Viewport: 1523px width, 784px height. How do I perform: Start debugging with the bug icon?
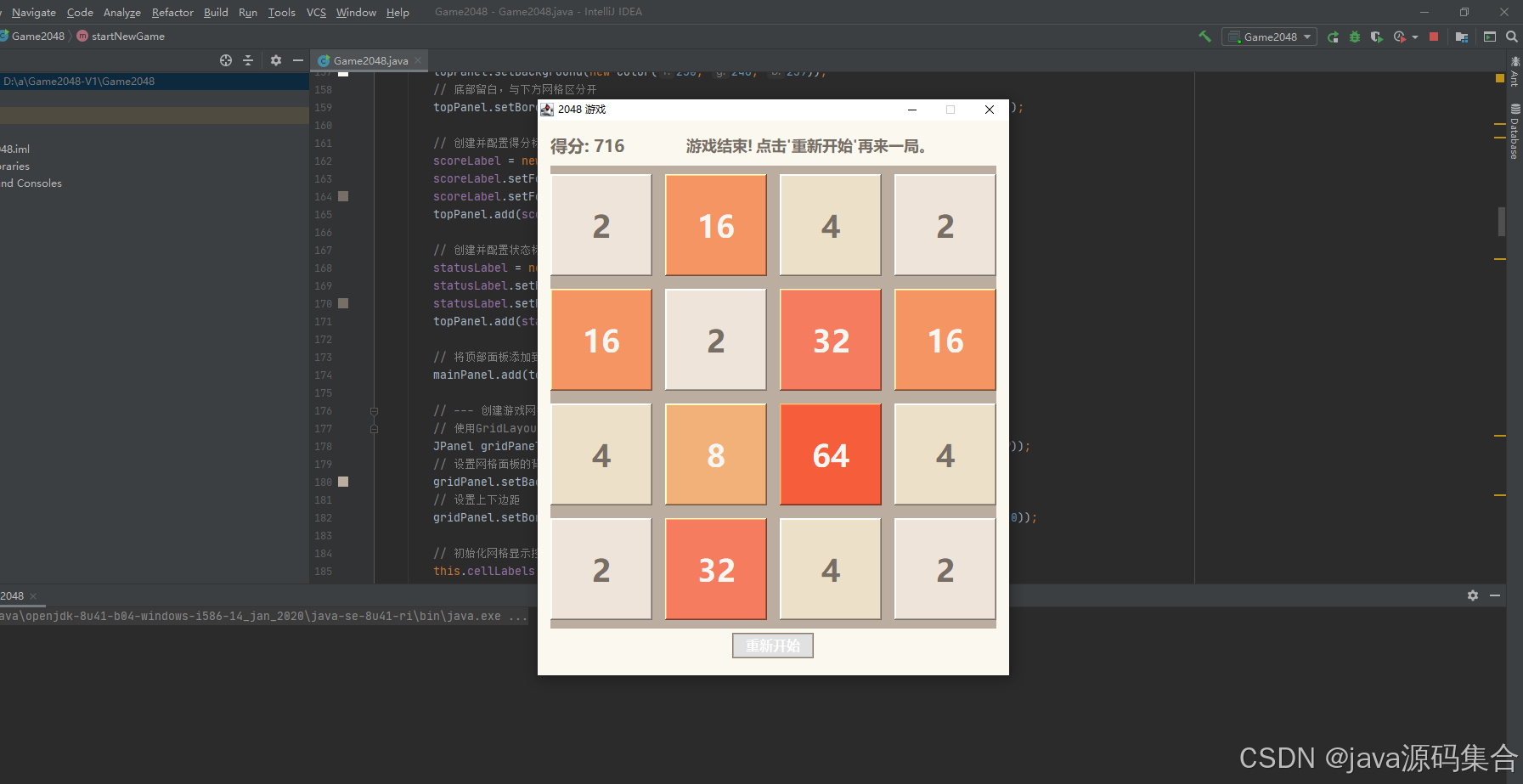point(1355,37)
